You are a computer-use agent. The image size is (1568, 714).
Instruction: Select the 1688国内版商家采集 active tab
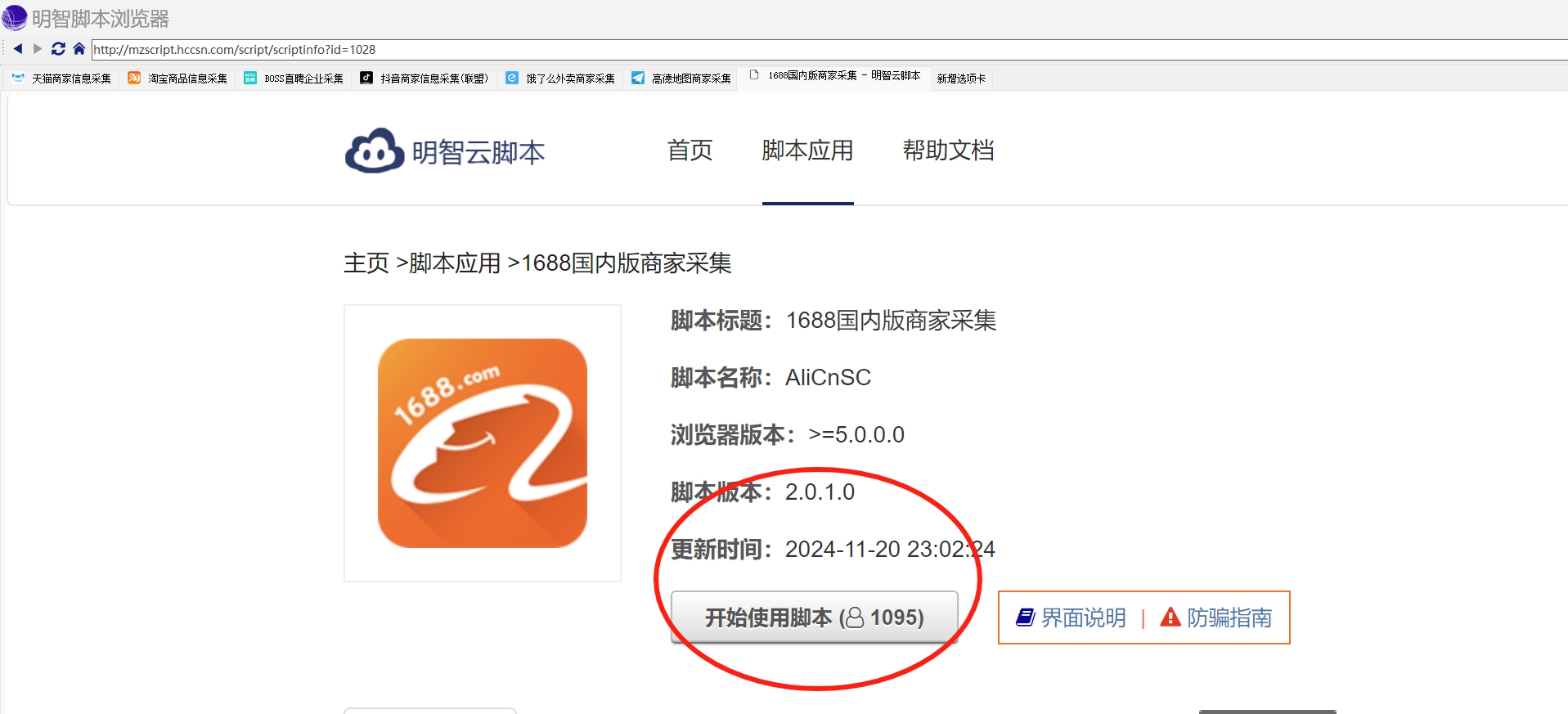click(835, 76)
